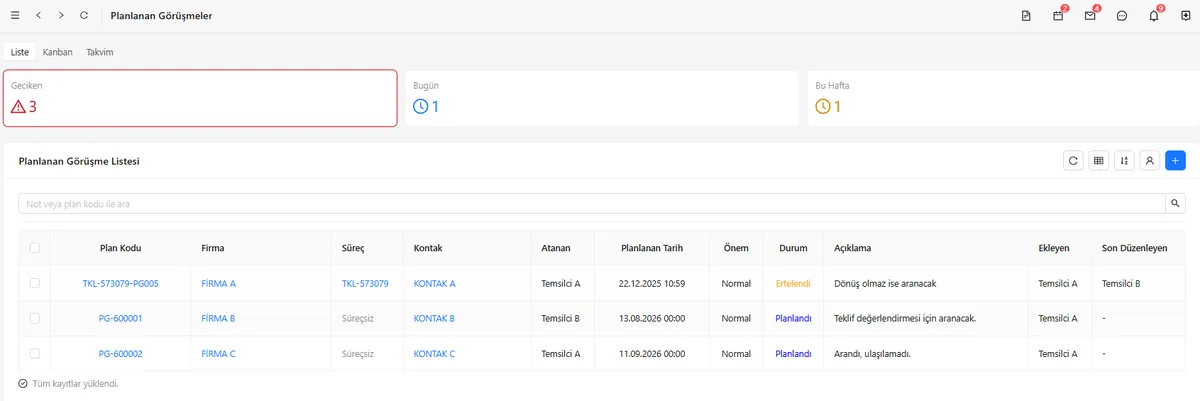The width and height of the screenshot is (1200, 401).
Task: Refresh the Planlanan Görüşme Listesi
Action: 1073,160
